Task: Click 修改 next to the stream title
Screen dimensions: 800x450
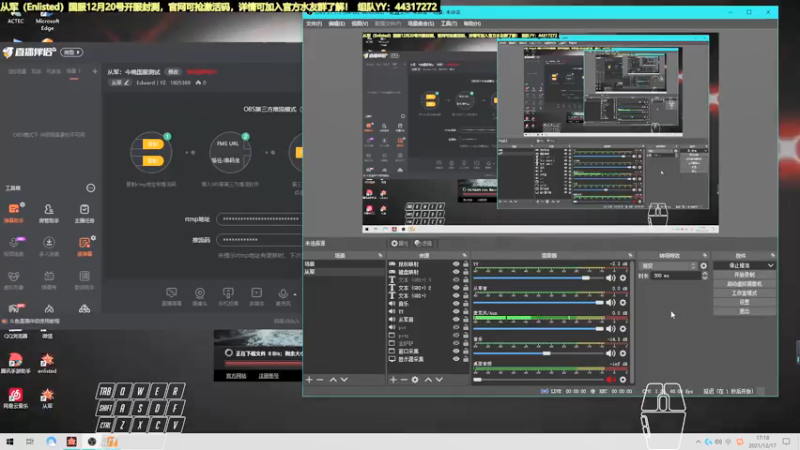Action: coord(173,72)
